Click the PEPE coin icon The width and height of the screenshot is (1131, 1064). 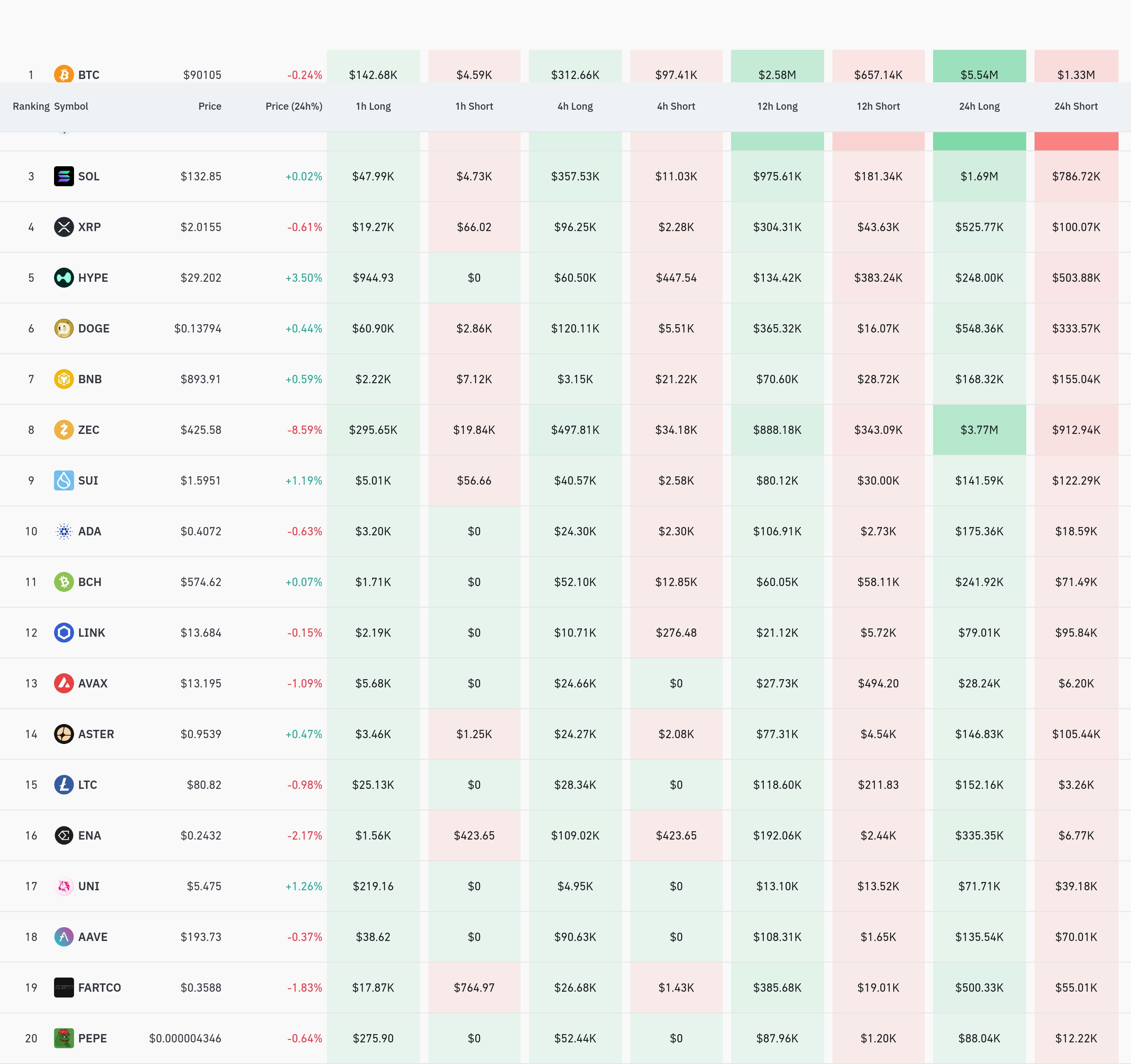[x=64, y=1038]
